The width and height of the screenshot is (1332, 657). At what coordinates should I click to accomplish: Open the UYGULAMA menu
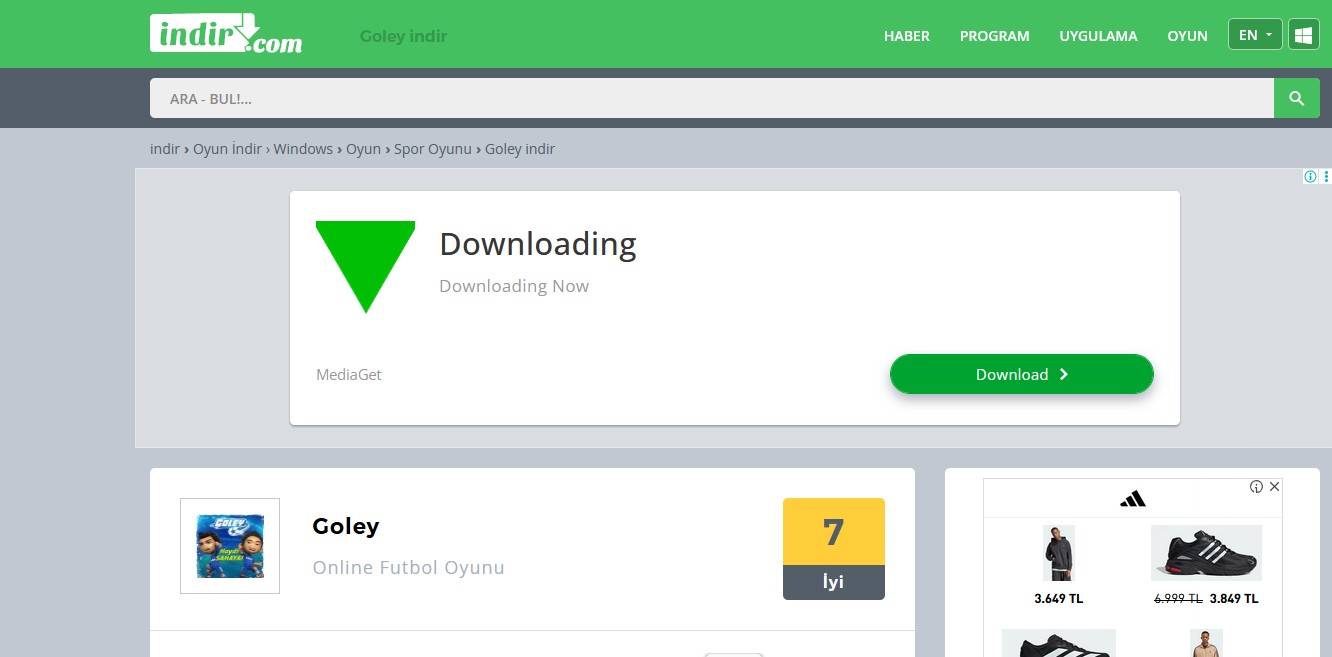1099,36
